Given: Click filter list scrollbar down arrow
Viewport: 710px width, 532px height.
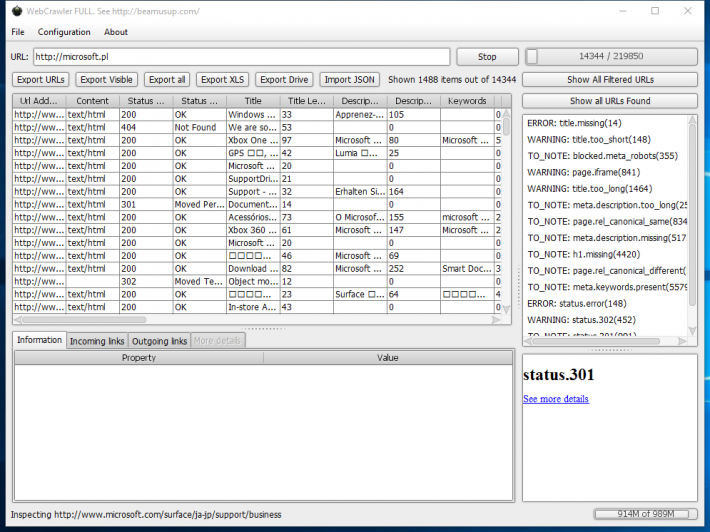Looking at the screenshot, I should (x=692, y=331).
